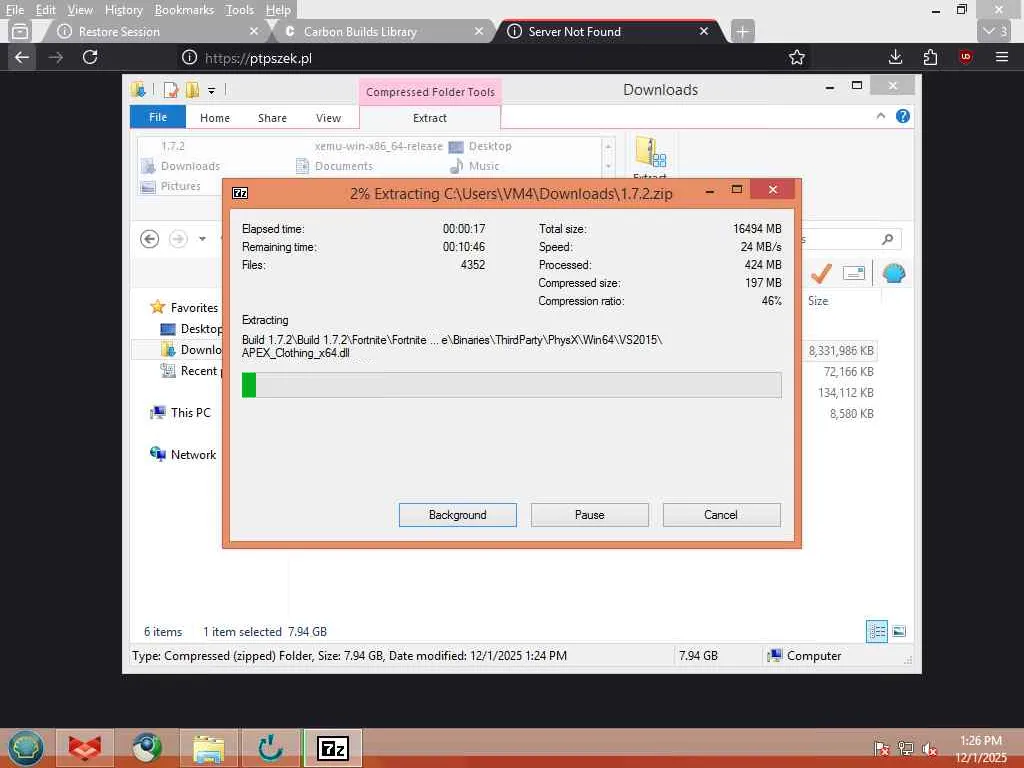
Task: Click the search magnifier in Downloads window
Action: tap(887, 239)
